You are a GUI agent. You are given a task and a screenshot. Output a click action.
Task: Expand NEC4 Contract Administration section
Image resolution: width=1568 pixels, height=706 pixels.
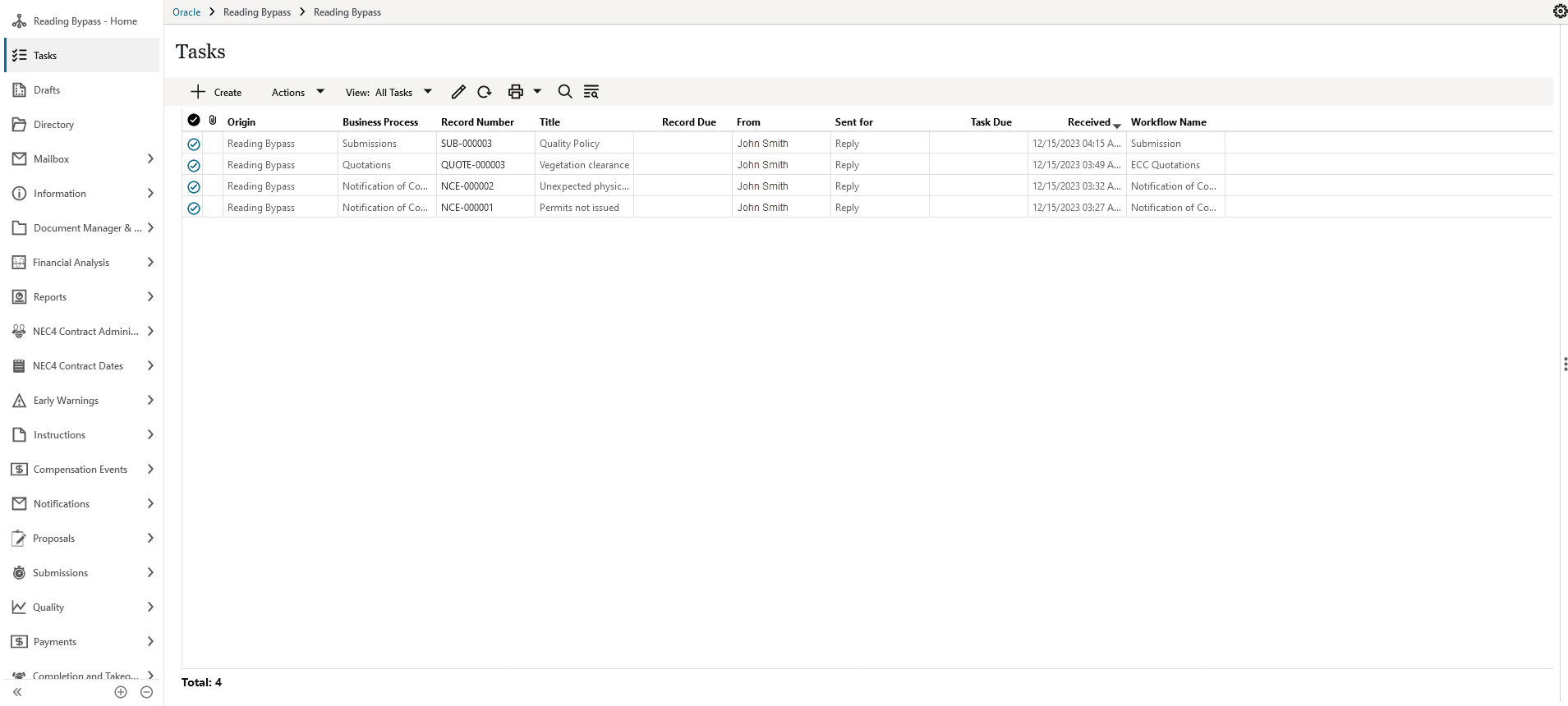click(150, 332)
